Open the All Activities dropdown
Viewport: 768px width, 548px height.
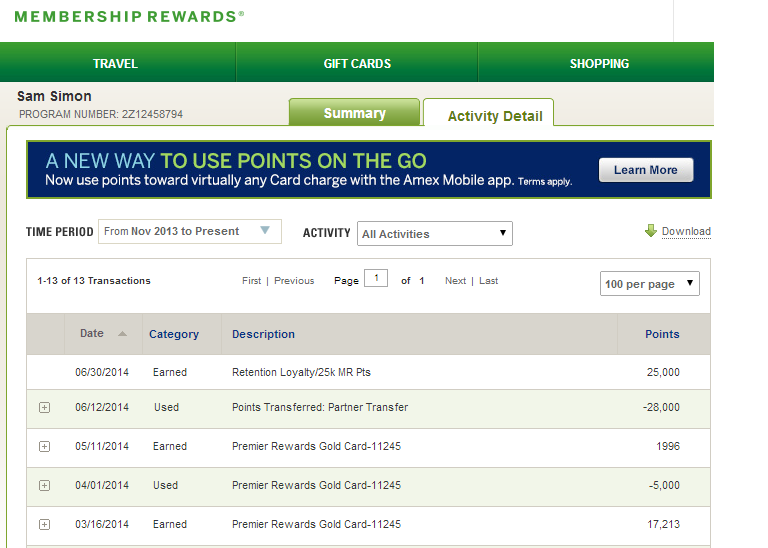pos(435,234)
